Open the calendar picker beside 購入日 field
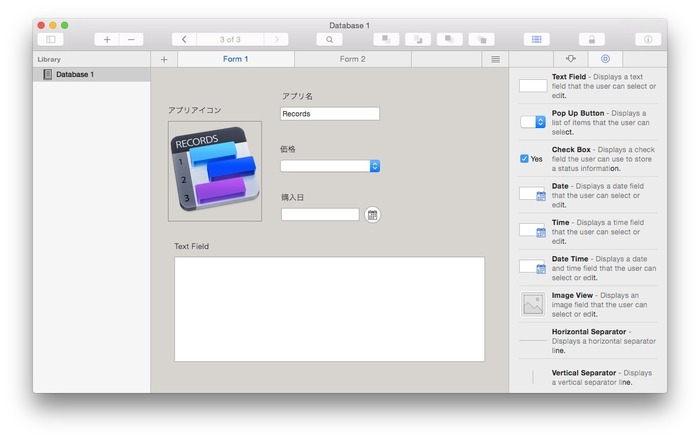 (372, 215)
